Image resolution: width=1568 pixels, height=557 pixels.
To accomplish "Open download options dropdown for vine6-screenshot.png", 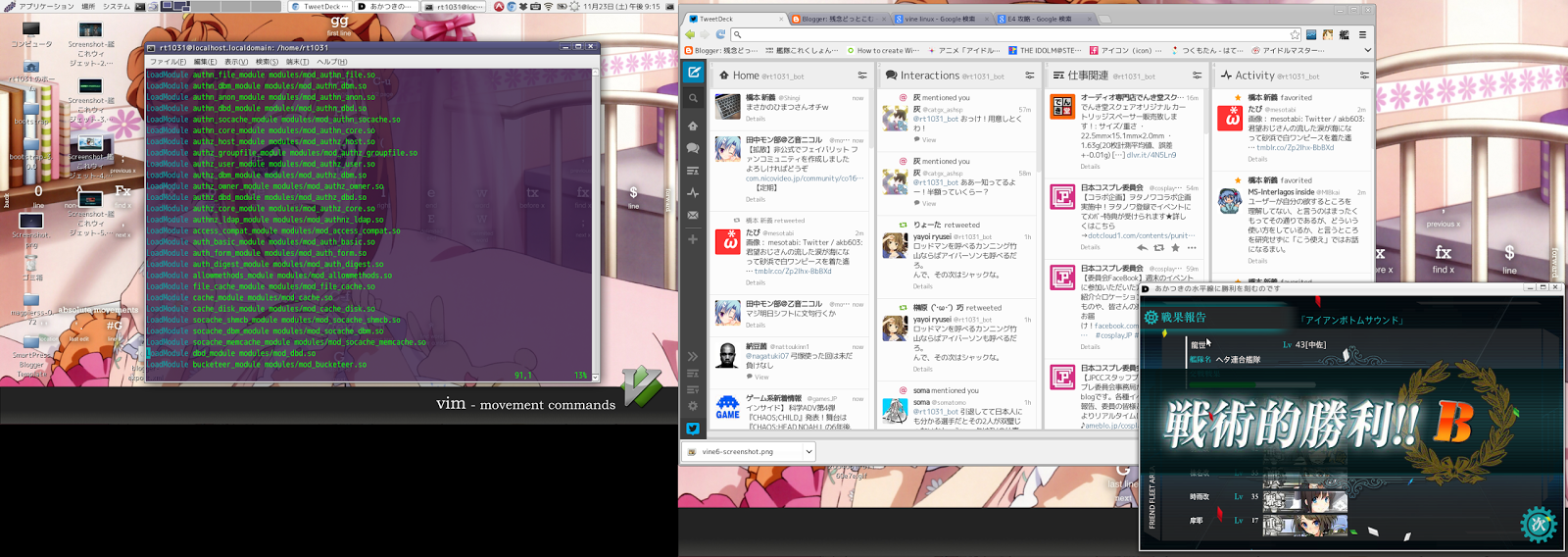I will (808, 452).
